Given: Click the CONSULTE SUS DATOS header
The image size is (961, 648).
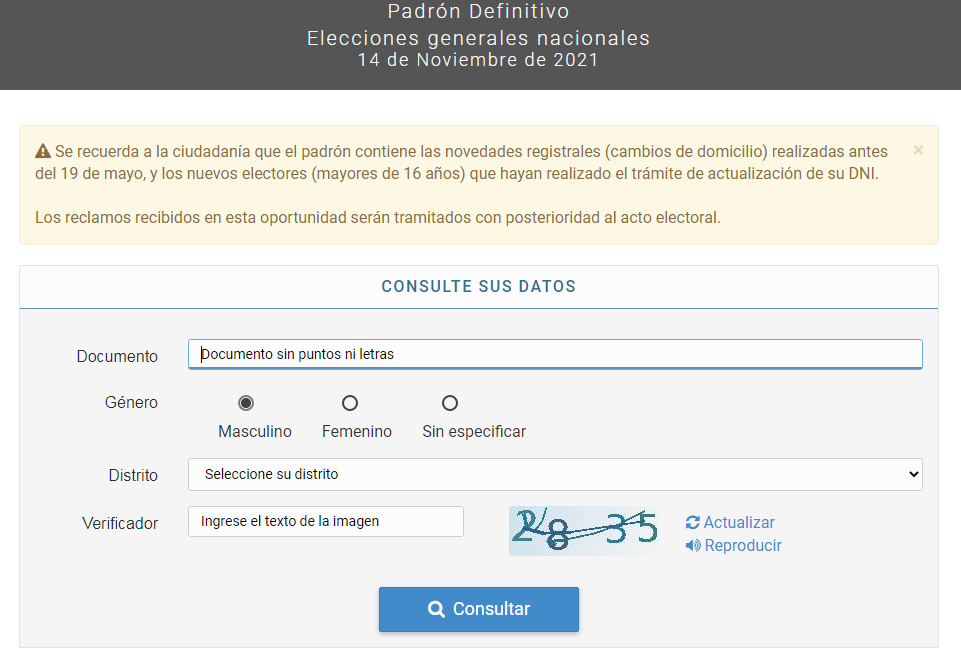Looking at the screenshot, I should [478, 285].
